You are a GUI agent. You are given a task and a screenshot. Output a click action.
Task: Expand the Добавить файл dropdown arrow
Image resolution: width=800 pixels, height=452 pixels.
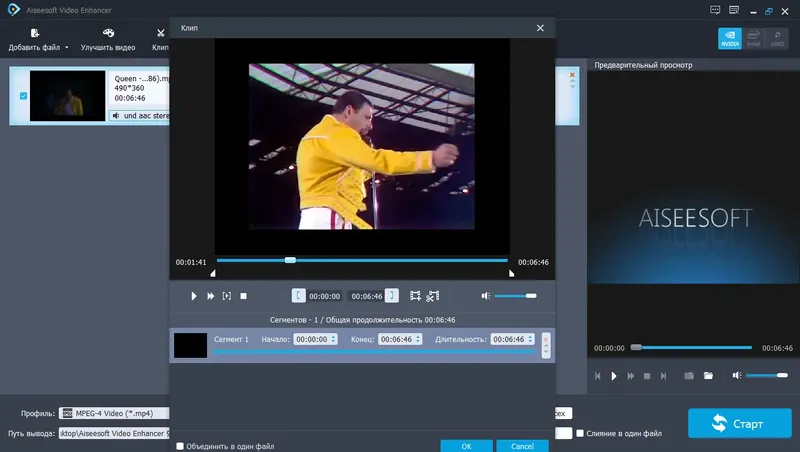pyautogui.click(x=66, y=47)
